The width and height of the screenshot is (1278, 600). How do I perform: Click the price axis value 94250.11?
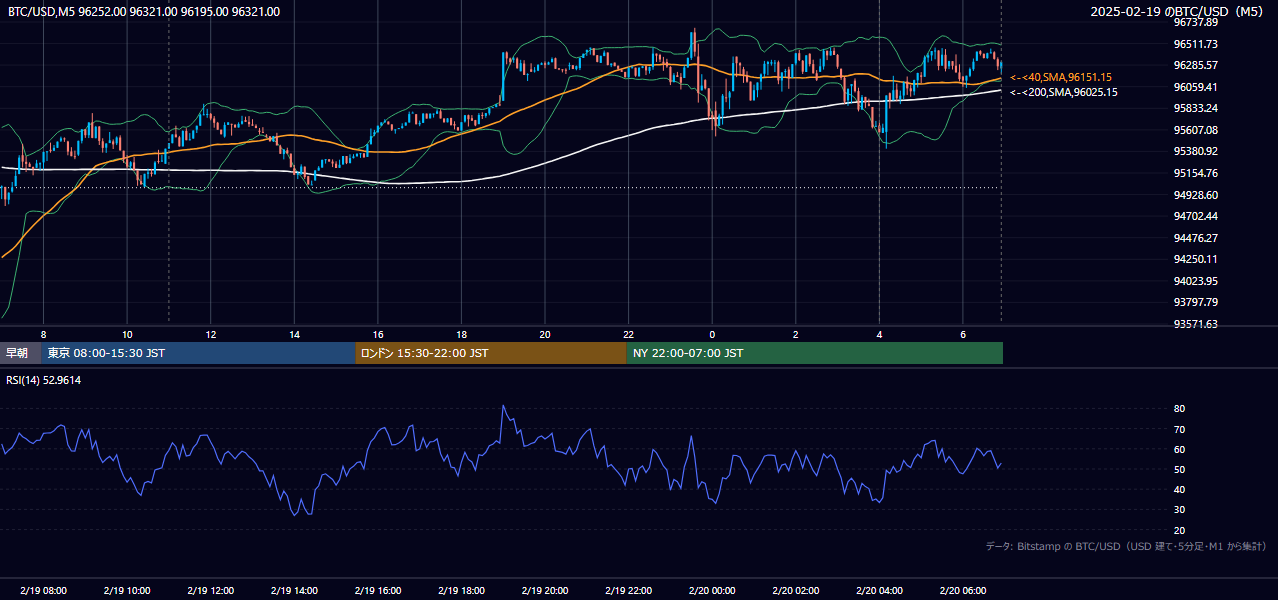pos(1195,259)
